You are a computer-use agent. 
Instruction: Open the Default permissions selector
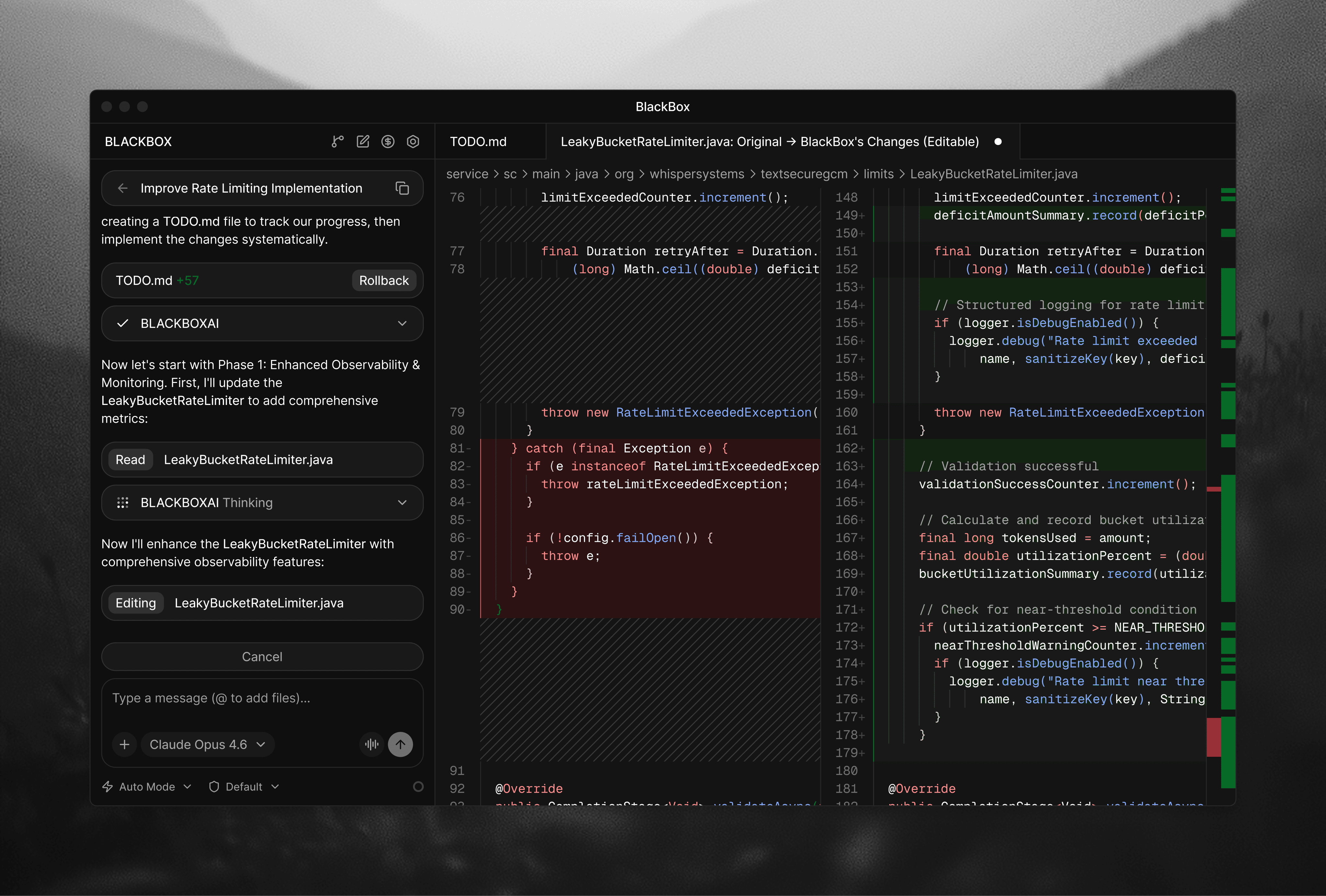pyautogui.click(x=244, y=787)
